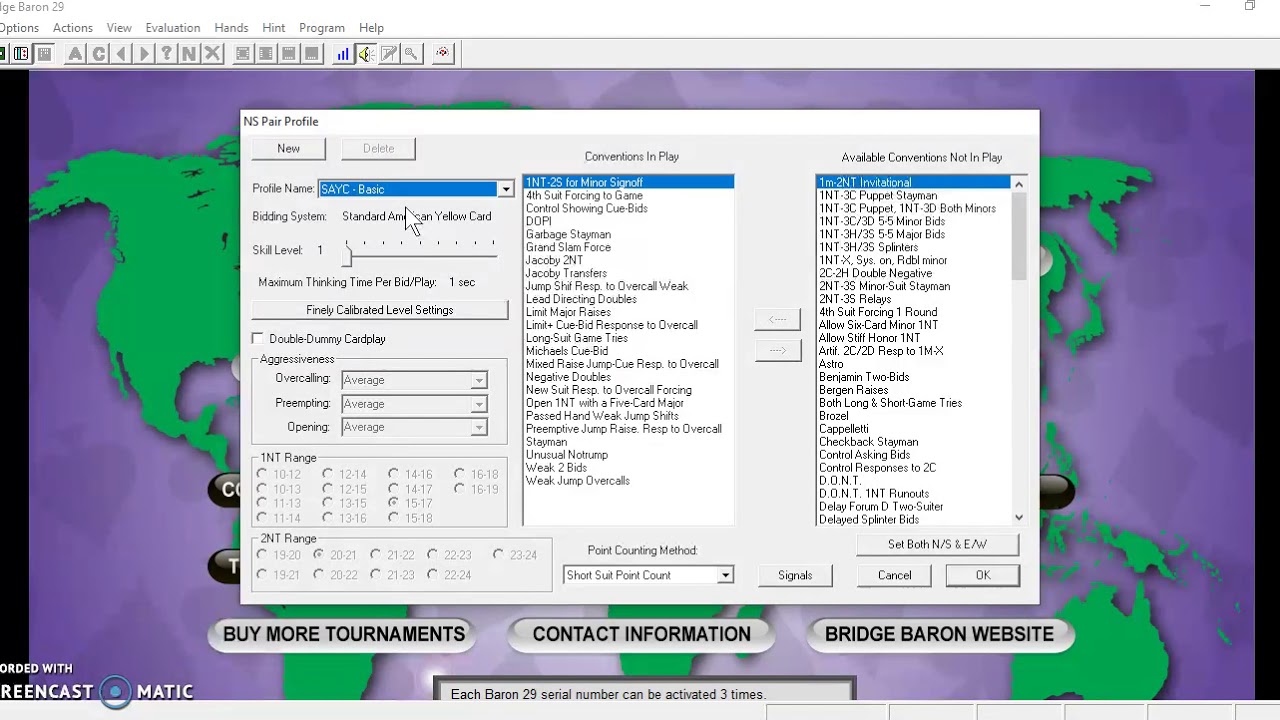Select 'Jacoby Transfers' in Conventions In Play
This screenshot has width=1280, height=720.
(x=628, y=273)
